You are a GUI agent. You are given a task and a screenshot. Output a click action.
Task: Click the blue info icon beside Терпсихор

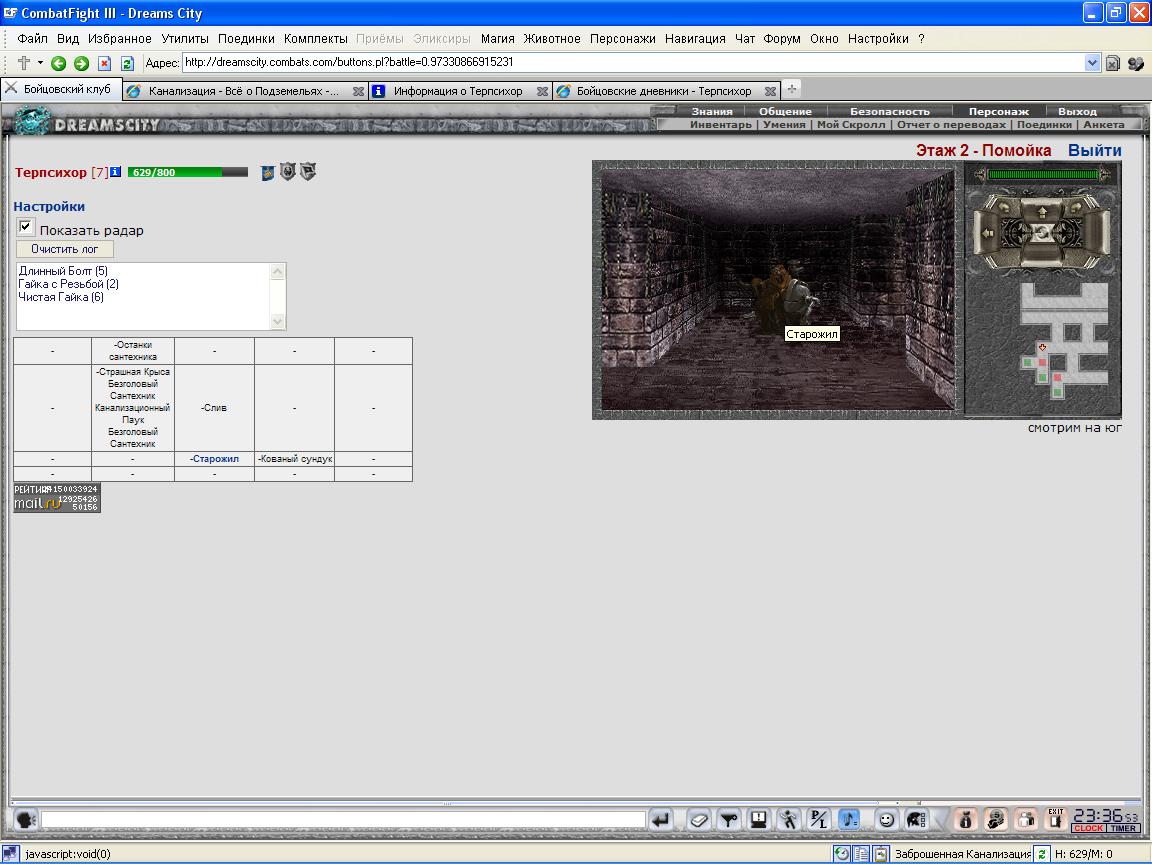pos(115,172)
